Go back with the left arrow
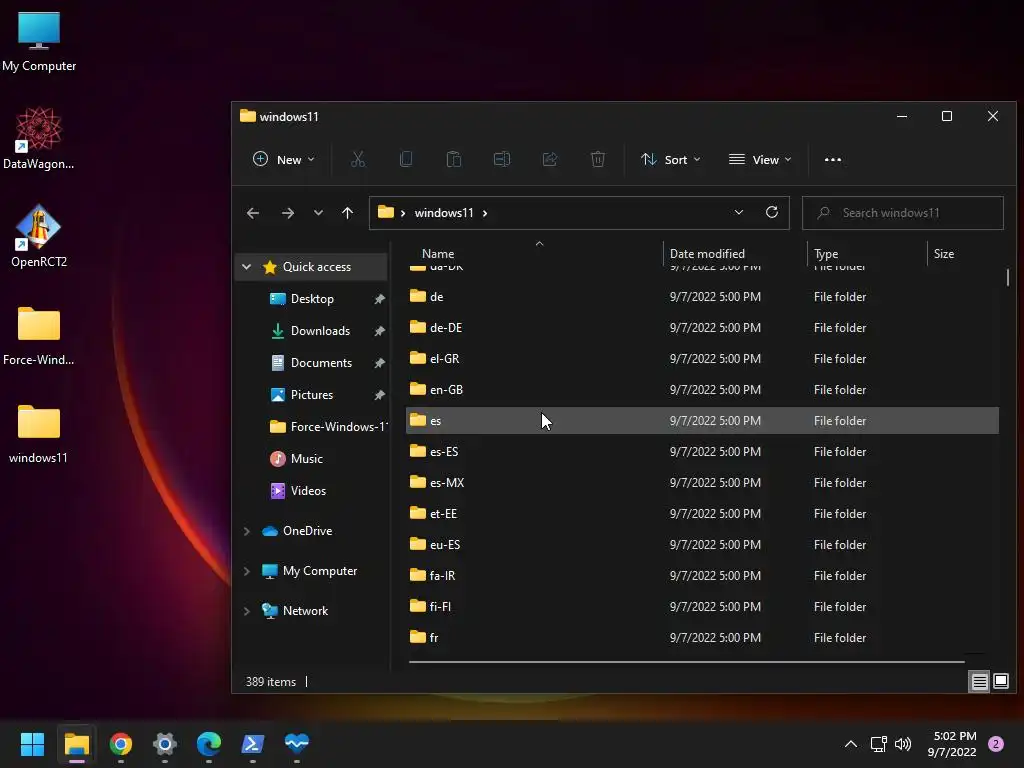The width and height of the screenshot is (1024, 768). click(253, 213)
